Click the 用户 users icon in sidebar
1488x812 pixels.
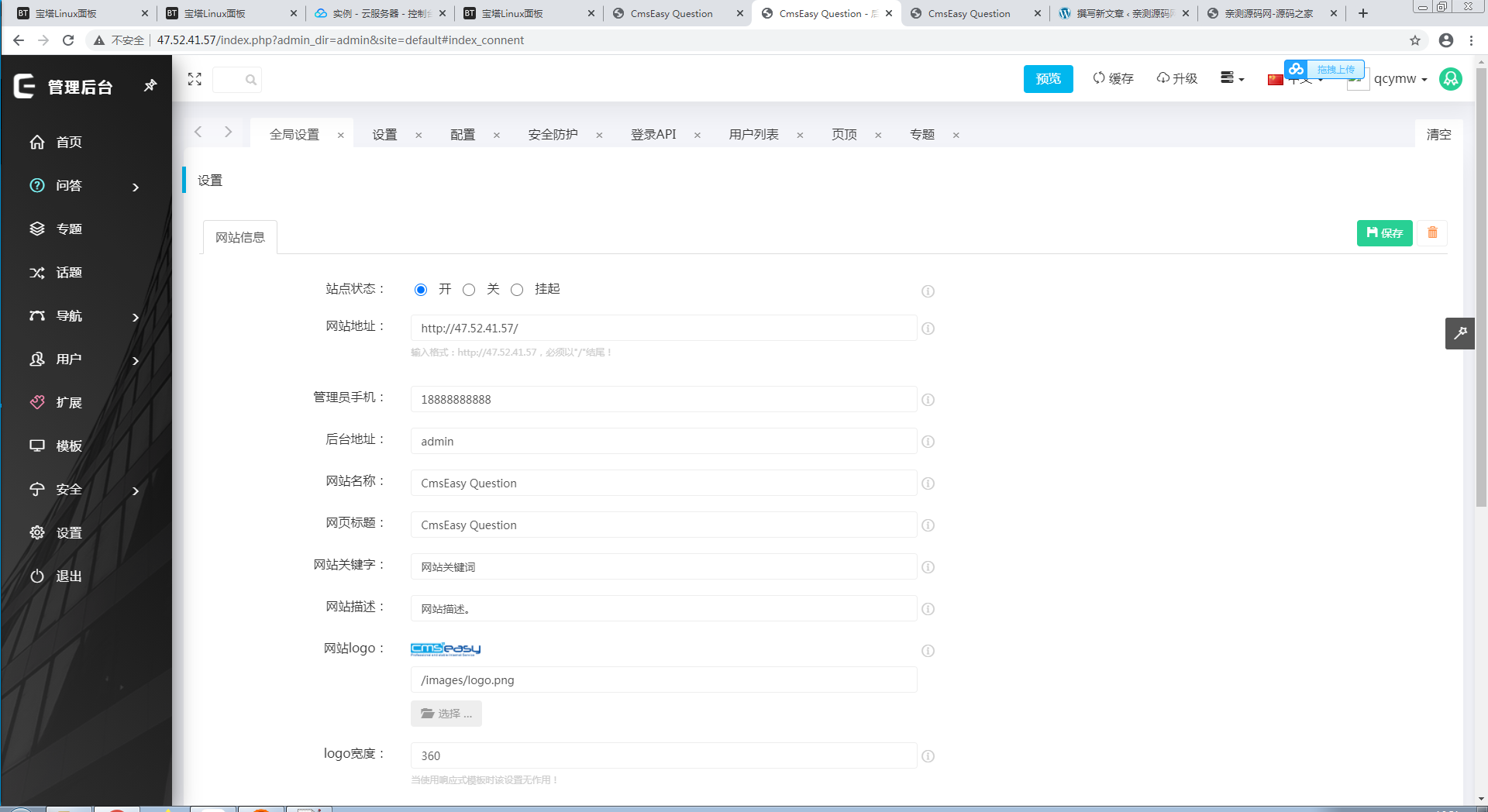pos(37,359)
